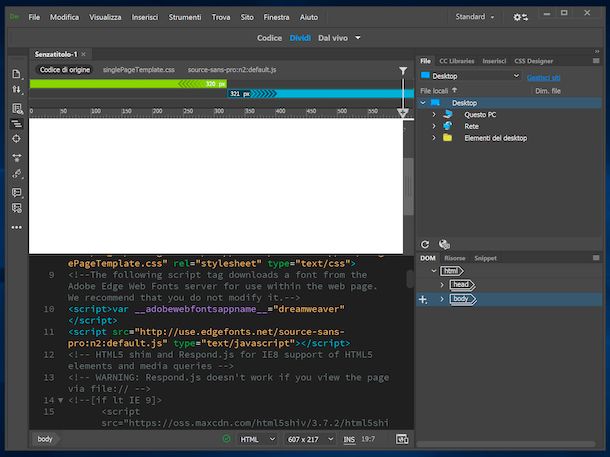Switch to CC Libraries panel tab
This screenshot has height=457, width=610.
coord(457,61)
